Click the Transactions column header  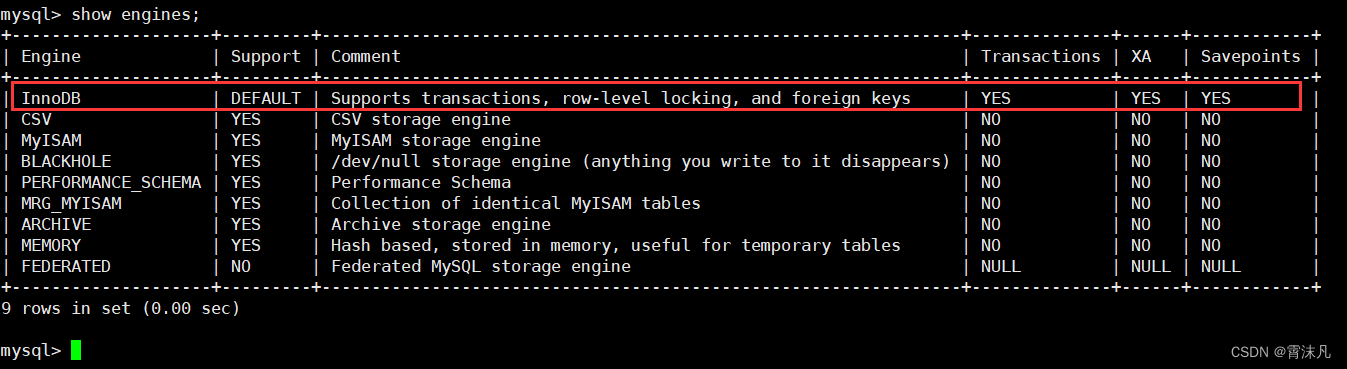click(1040, 56)
